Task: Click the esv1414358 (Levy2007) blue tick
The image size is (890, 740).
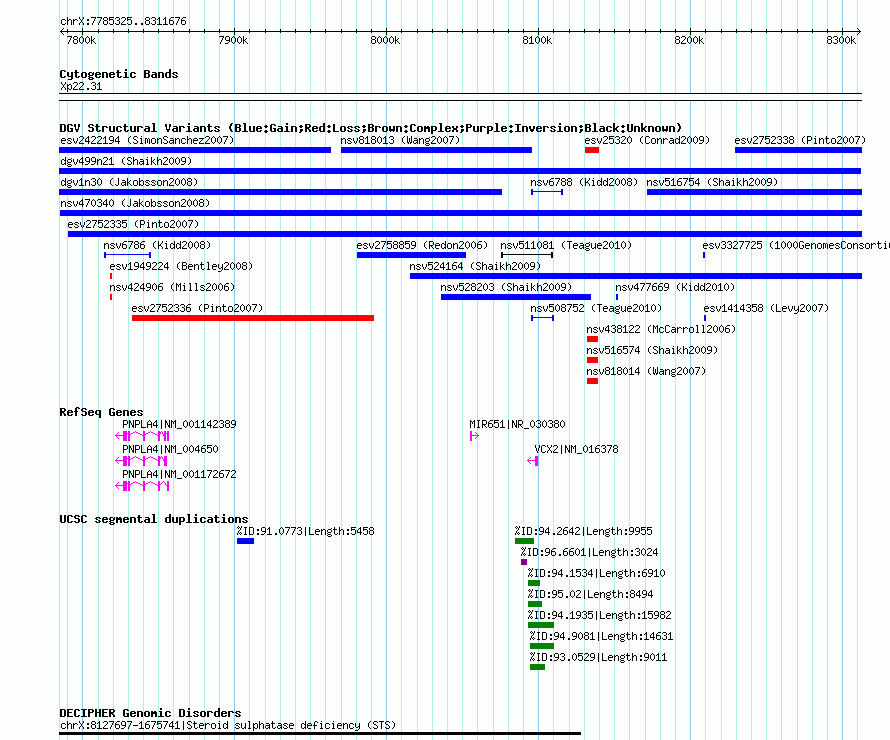Action: click(704, 318)
